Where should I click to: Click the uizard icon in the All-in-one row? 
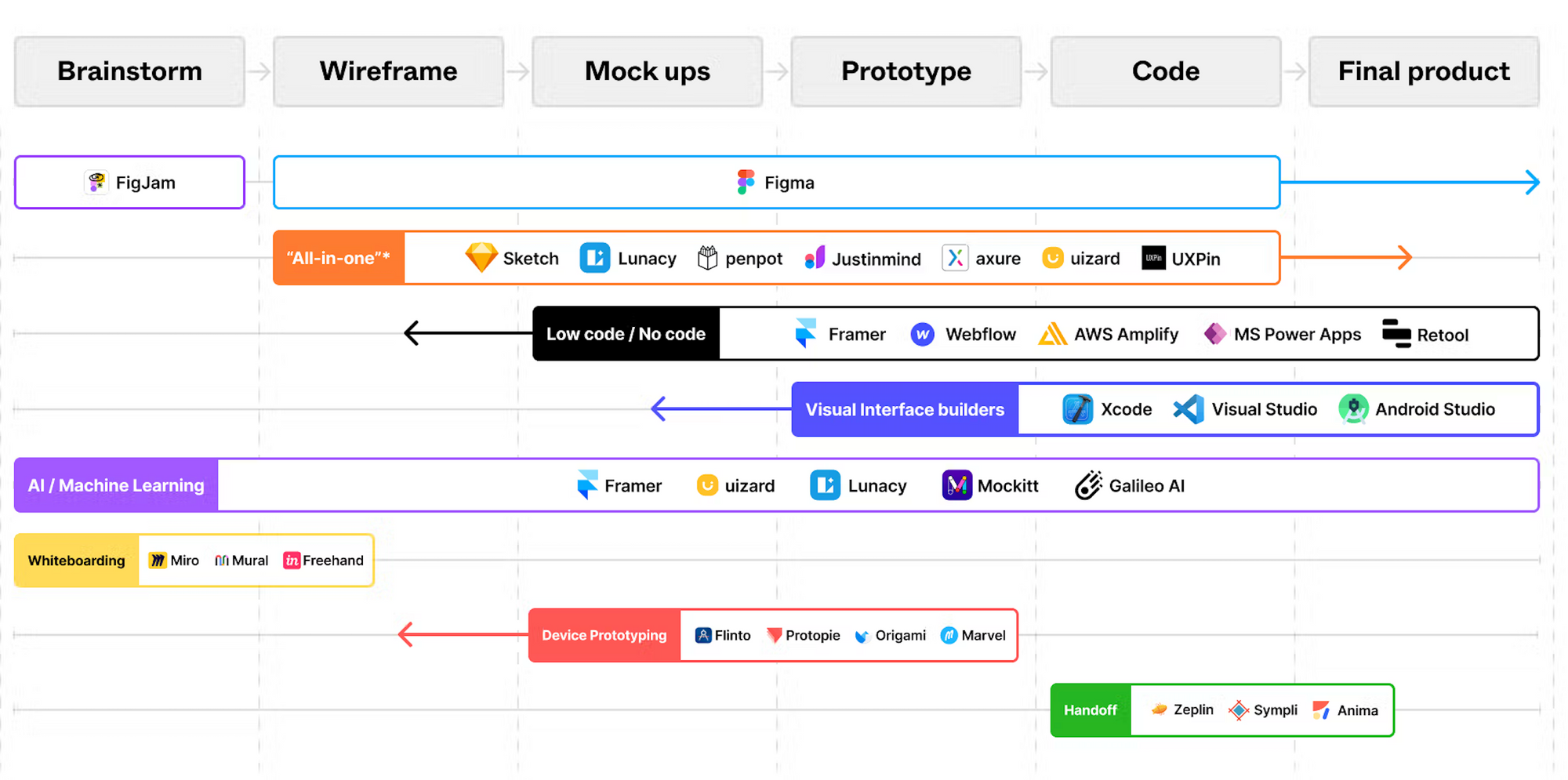tap(1053, 258)
